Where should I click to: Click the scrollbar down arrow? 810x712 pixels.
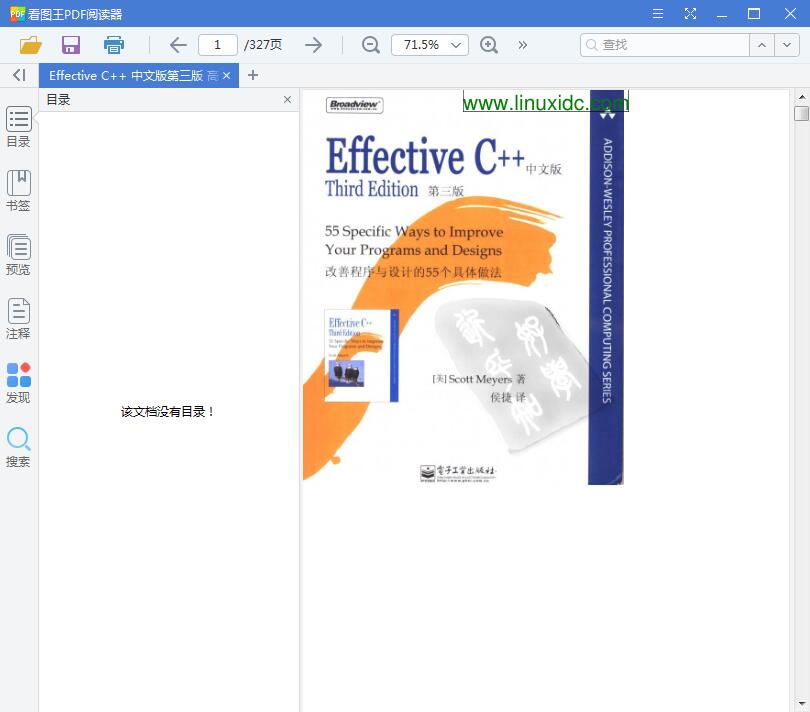(x=801, y=703)
